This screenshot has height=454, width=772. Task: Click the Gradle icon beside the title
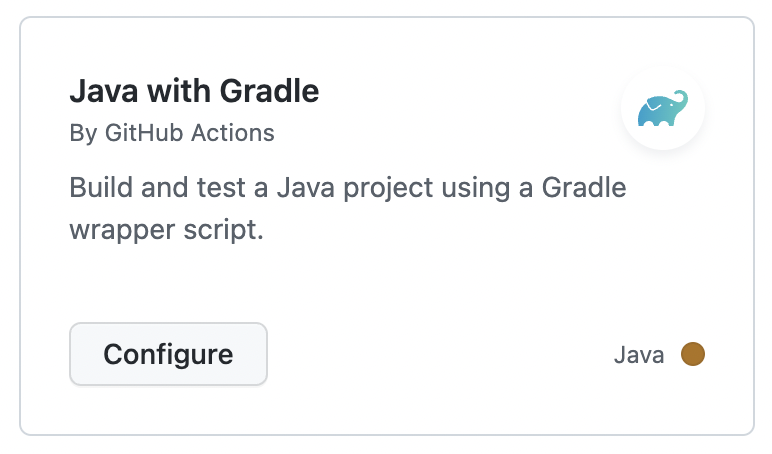click(662, 108)
